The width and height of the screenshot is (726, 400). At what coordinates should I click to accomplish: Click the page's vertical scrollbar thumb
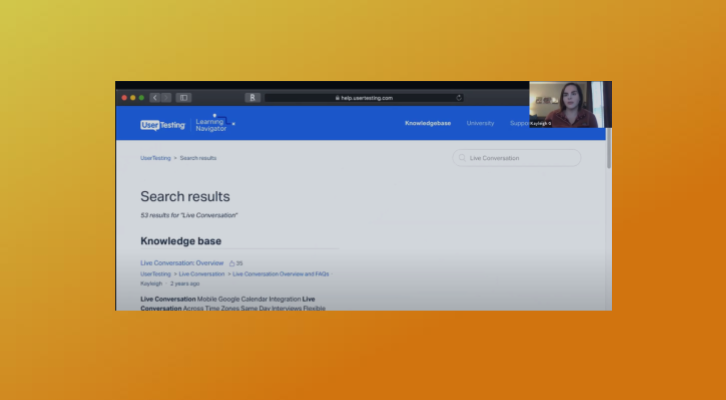click(x=608, y=148)
